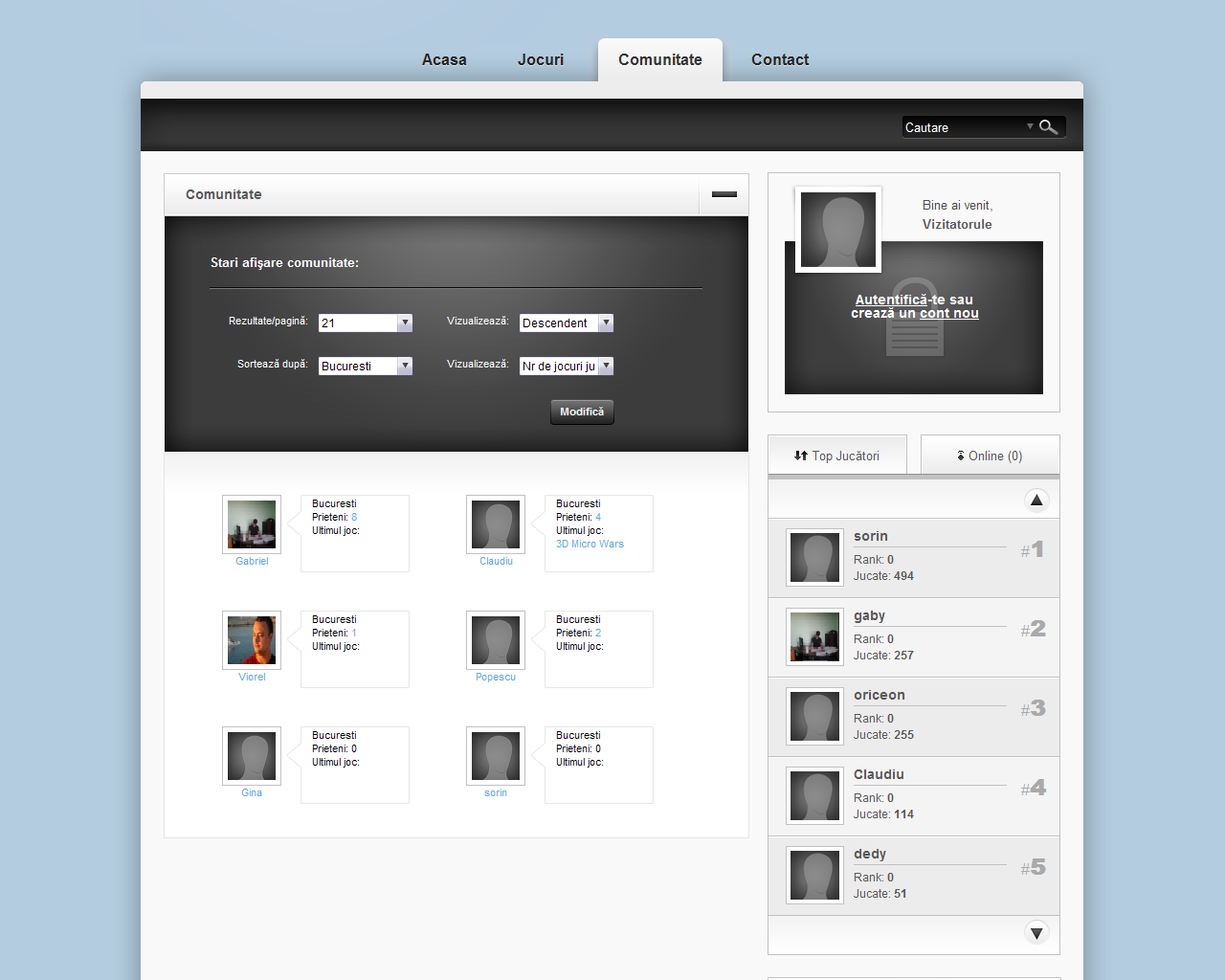
Task: Expand the Cautare search dropdown arrow
Action: click(x=1030, y=126)
